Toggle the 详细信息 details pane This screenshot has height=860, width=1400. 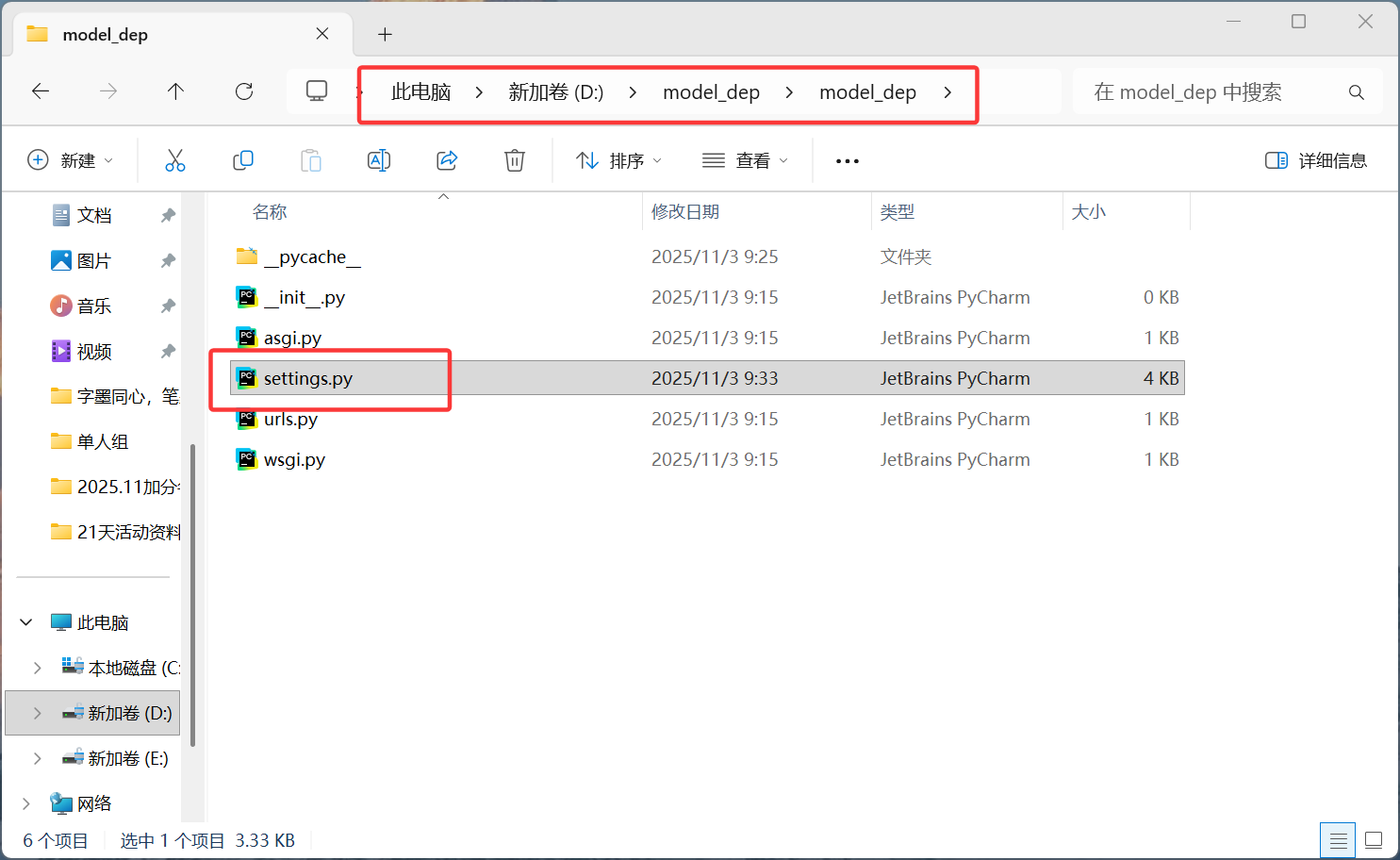tap(1315, 160)
